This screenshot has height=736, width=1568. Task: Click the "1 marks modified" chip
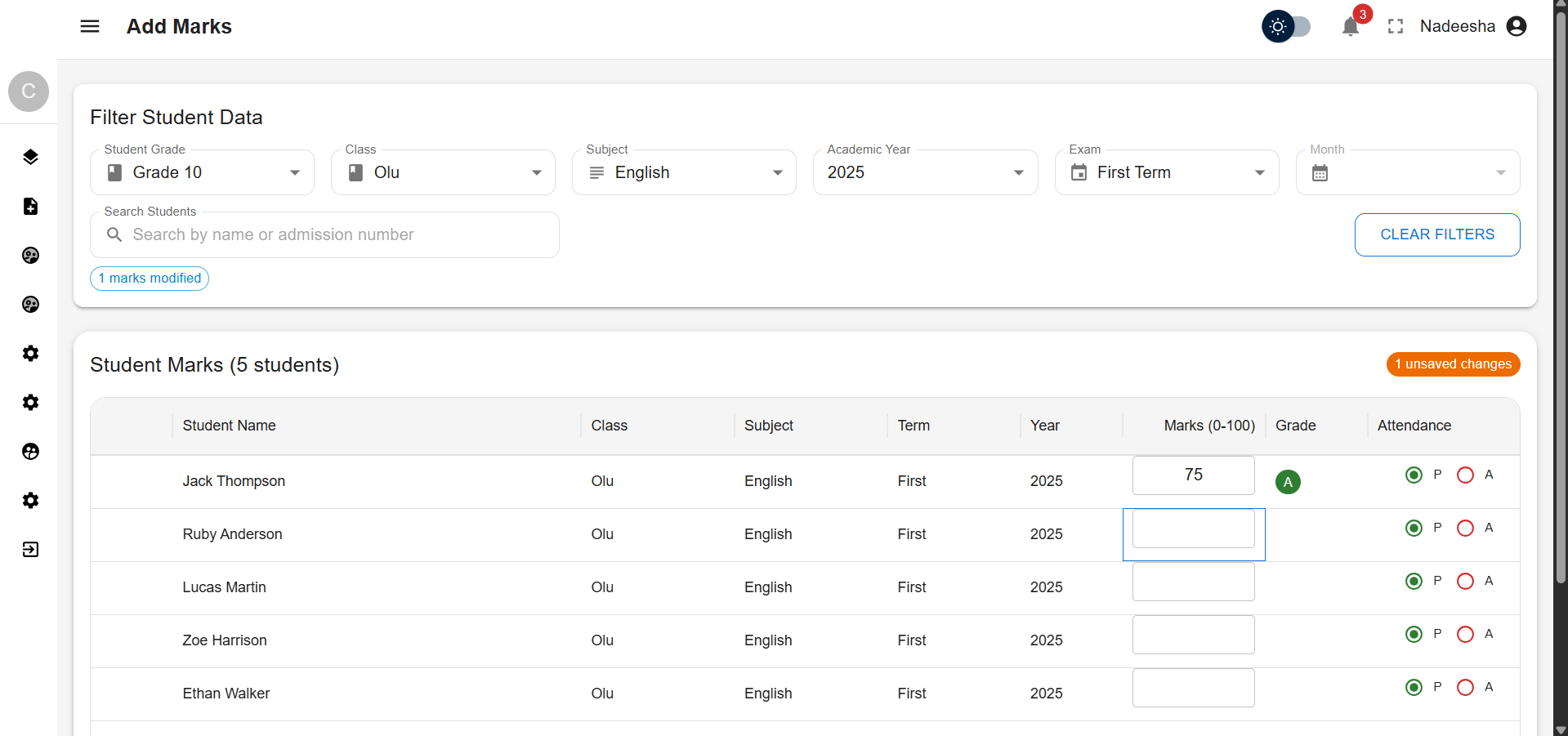150,279
